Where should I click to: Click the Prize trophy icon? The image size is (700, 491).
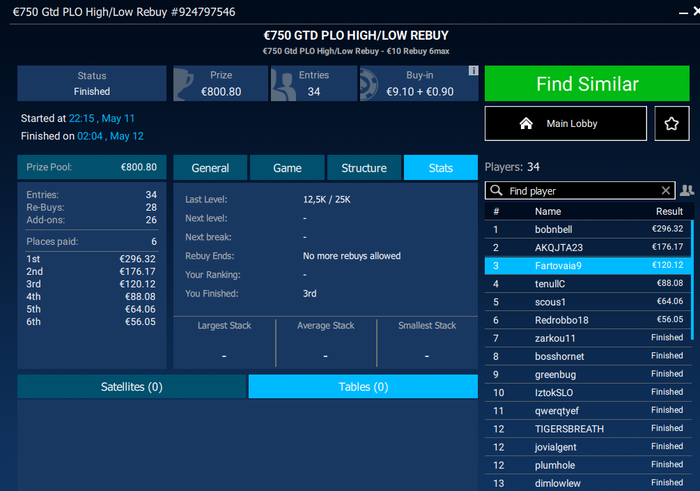tap(183, 83)
